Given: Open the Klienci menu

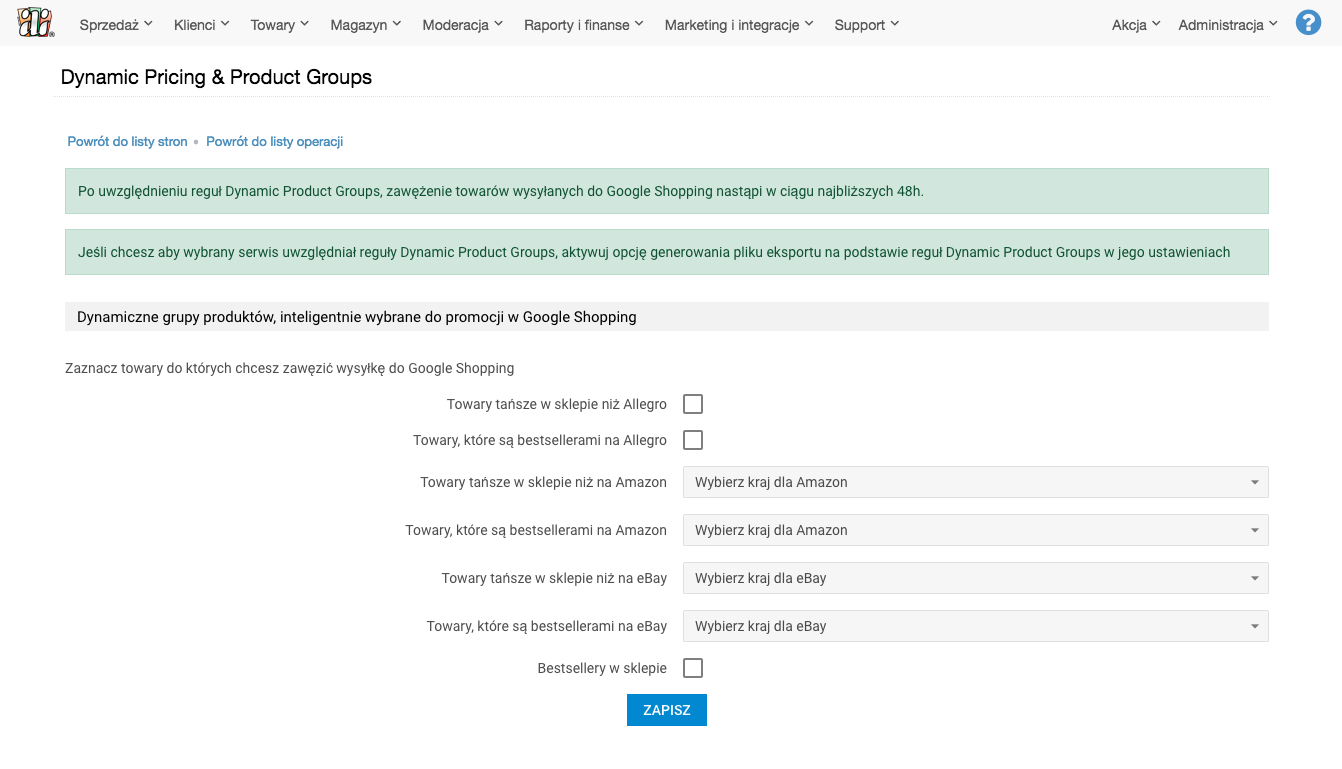Looking at the screenshot, I should pos(201,25).
